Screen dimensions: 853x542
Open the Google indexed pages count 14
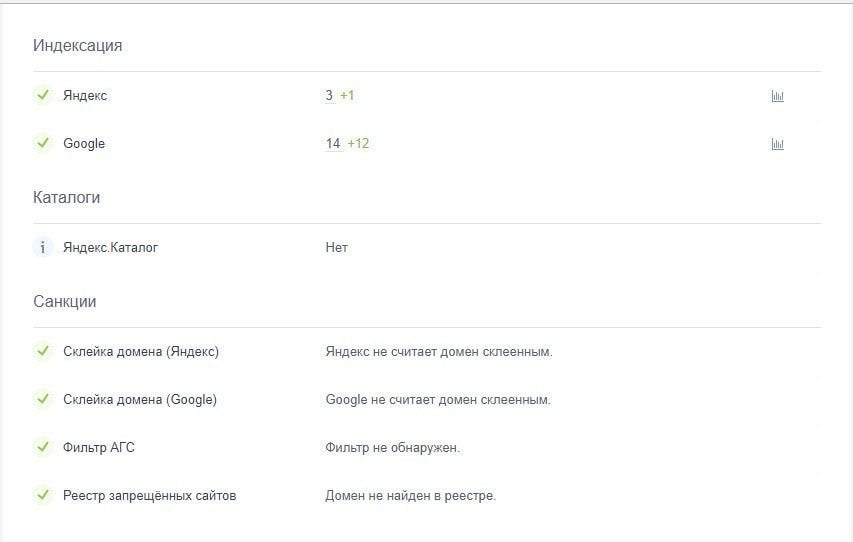click(333, 144)
